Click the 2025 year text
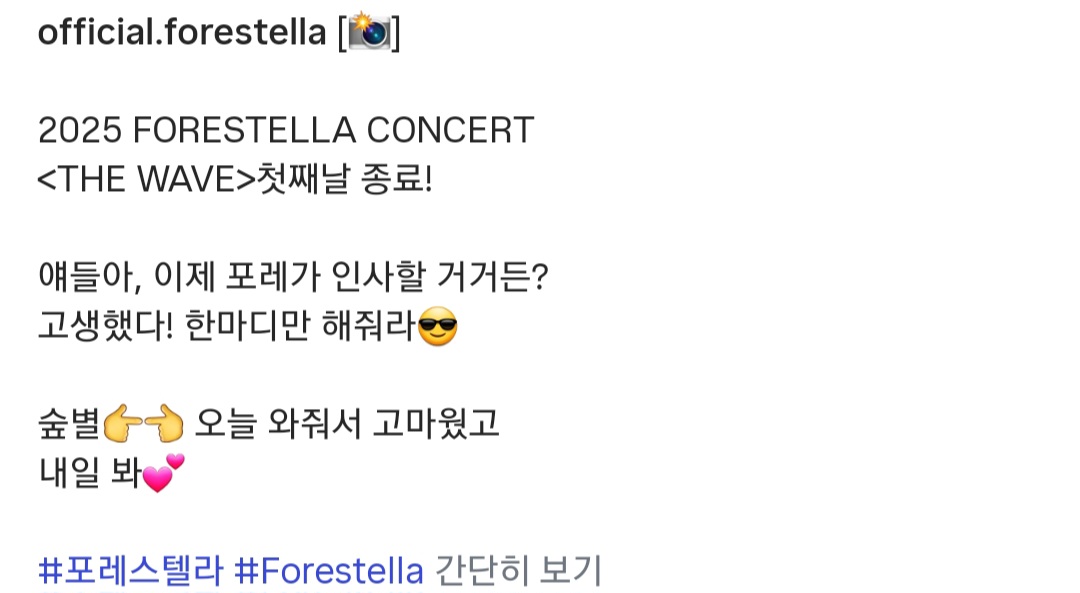Screen dimensions: 1080x593 pos(80,130)
